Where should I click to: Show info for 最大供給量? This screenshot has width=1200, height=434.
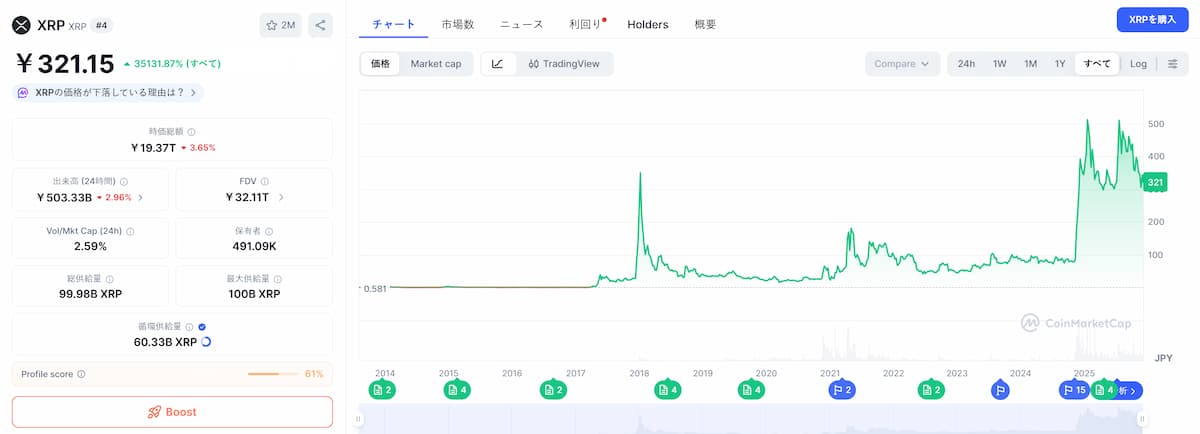pyautogui.click(x=278, y=279)
